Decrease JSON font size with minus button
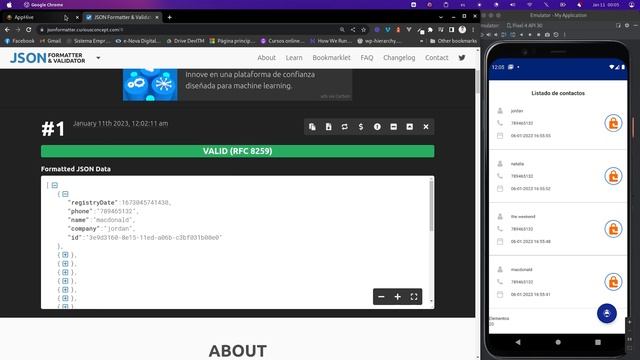Image resolution: width=640 pixels, height=360 pixels. (x=381, y=297)
